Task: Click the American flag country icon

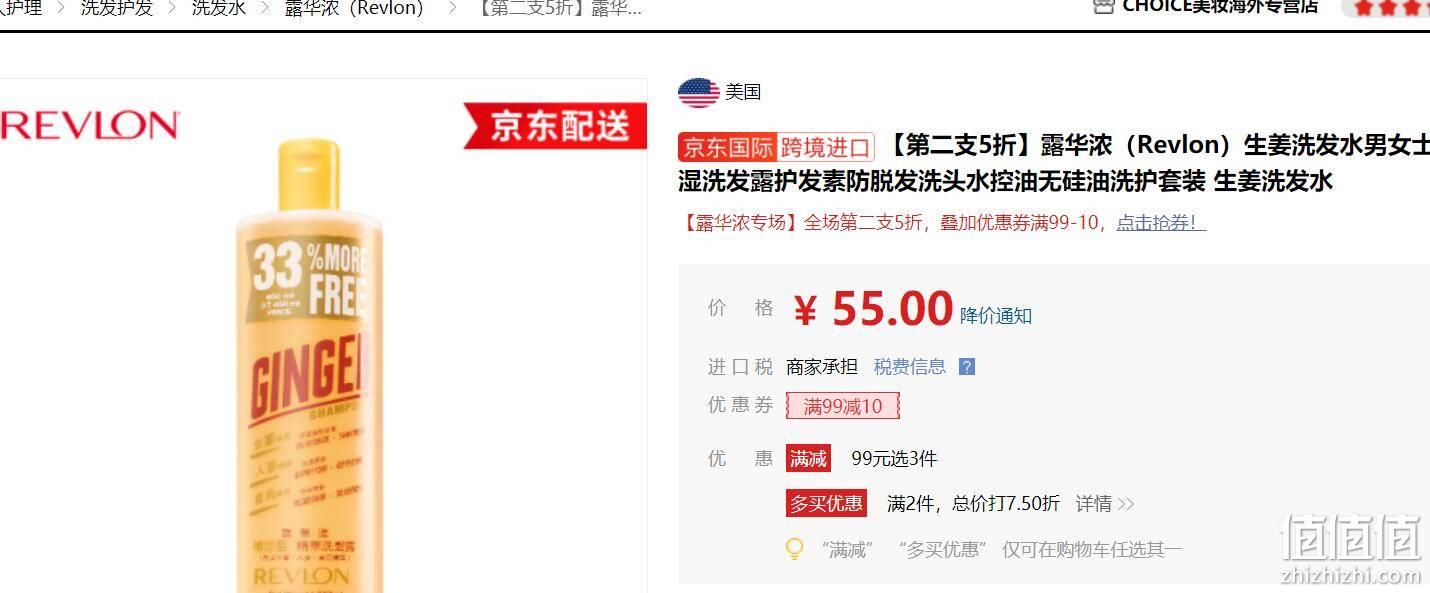Action: 698,92
